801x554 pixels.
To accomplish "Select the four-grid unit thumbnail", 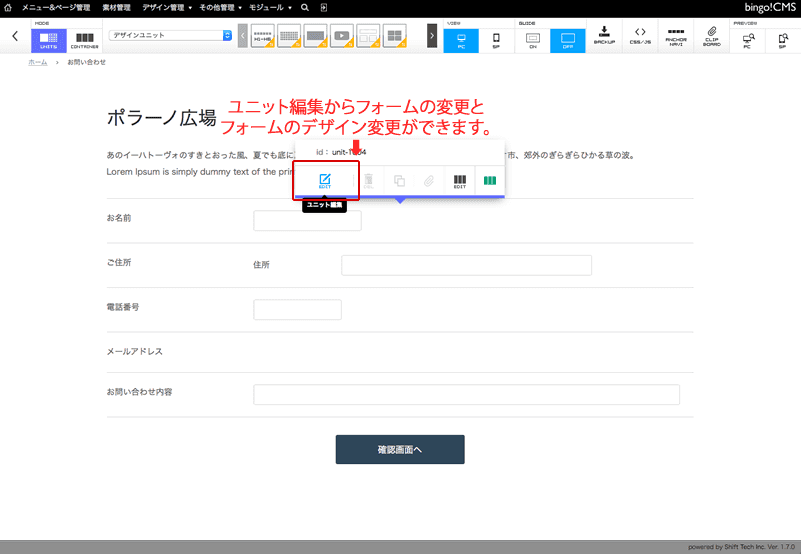I will point(394,36).
